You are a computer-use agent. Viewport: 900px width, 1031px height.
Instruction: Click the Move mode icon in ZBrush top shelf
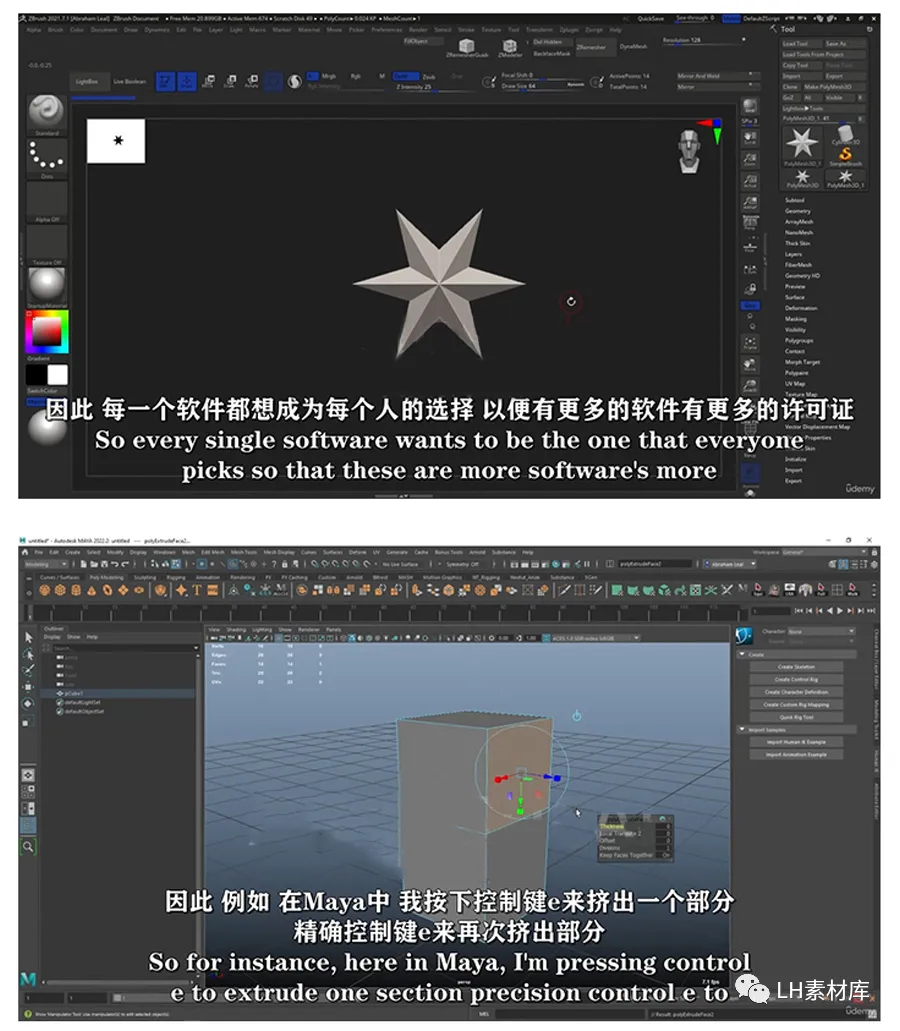coord(208,81)
